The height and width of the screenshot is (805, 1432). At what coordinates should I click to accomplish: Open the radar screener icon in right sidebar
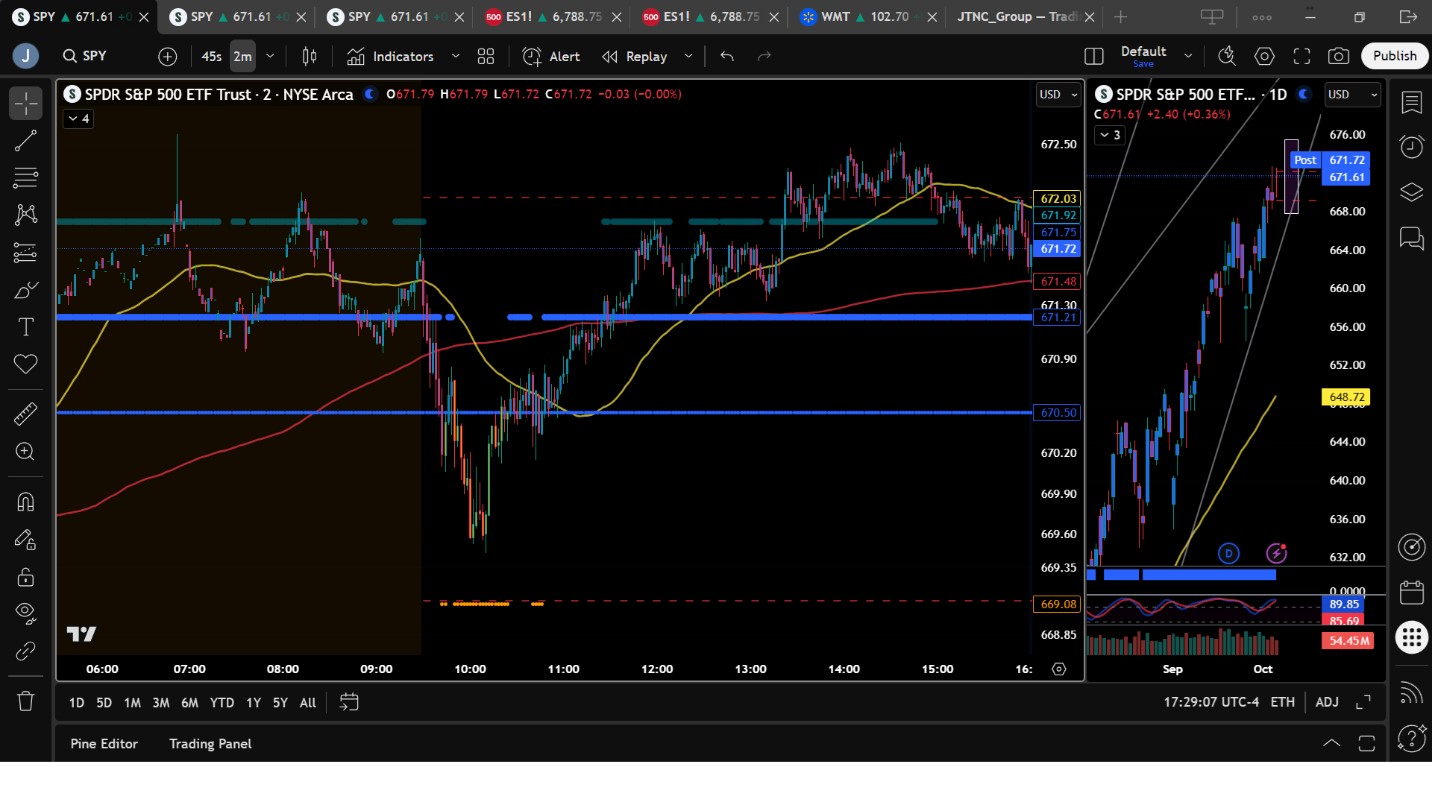click(1411, 547)
